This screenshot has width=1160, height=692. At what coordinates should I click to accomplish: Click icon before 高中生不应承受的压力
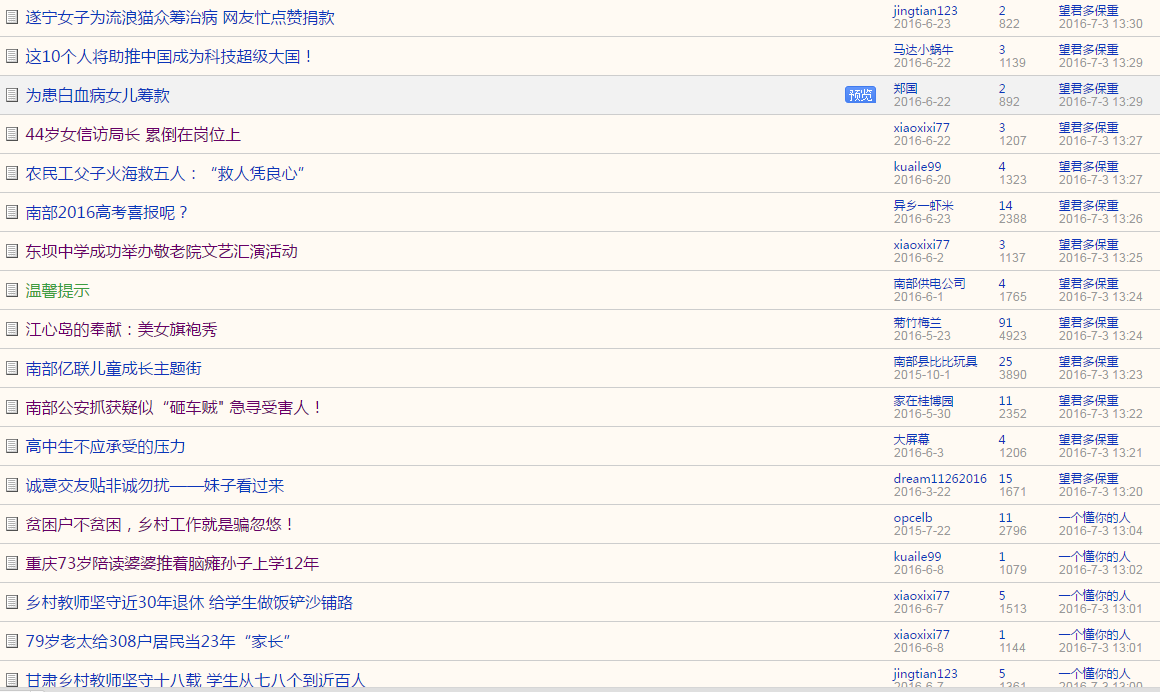(x=12, y=446)
